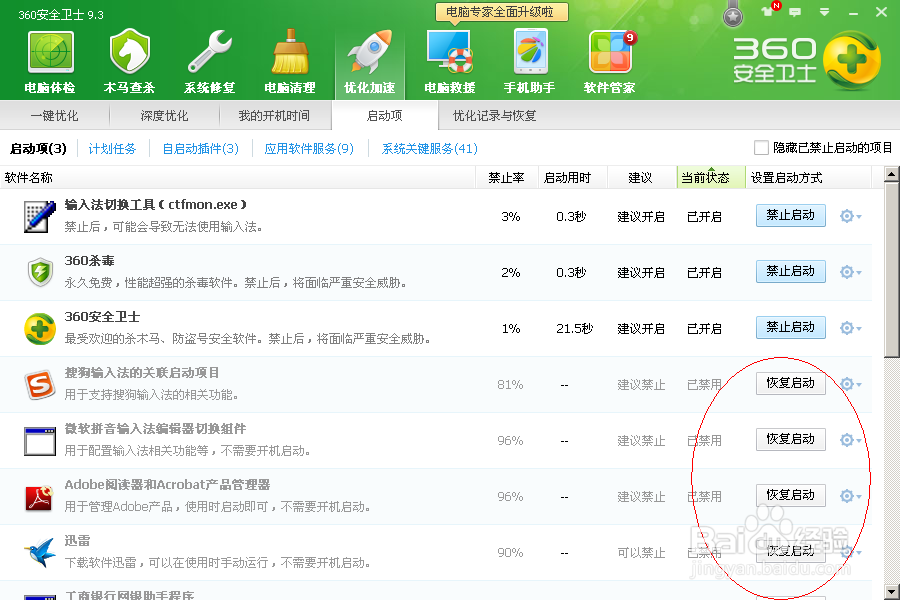Screen dimensions: 900x600
Task: Open the skin shirt icon
Action: coord(767,11)
